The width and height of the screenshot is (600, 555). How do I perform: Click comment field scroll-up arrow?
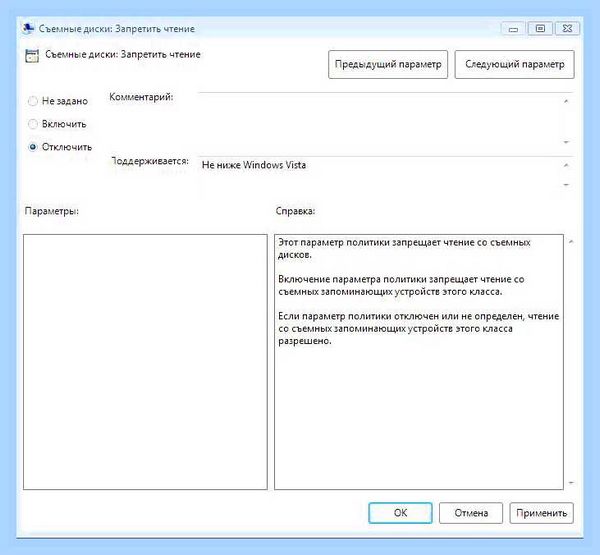[566, 101]
